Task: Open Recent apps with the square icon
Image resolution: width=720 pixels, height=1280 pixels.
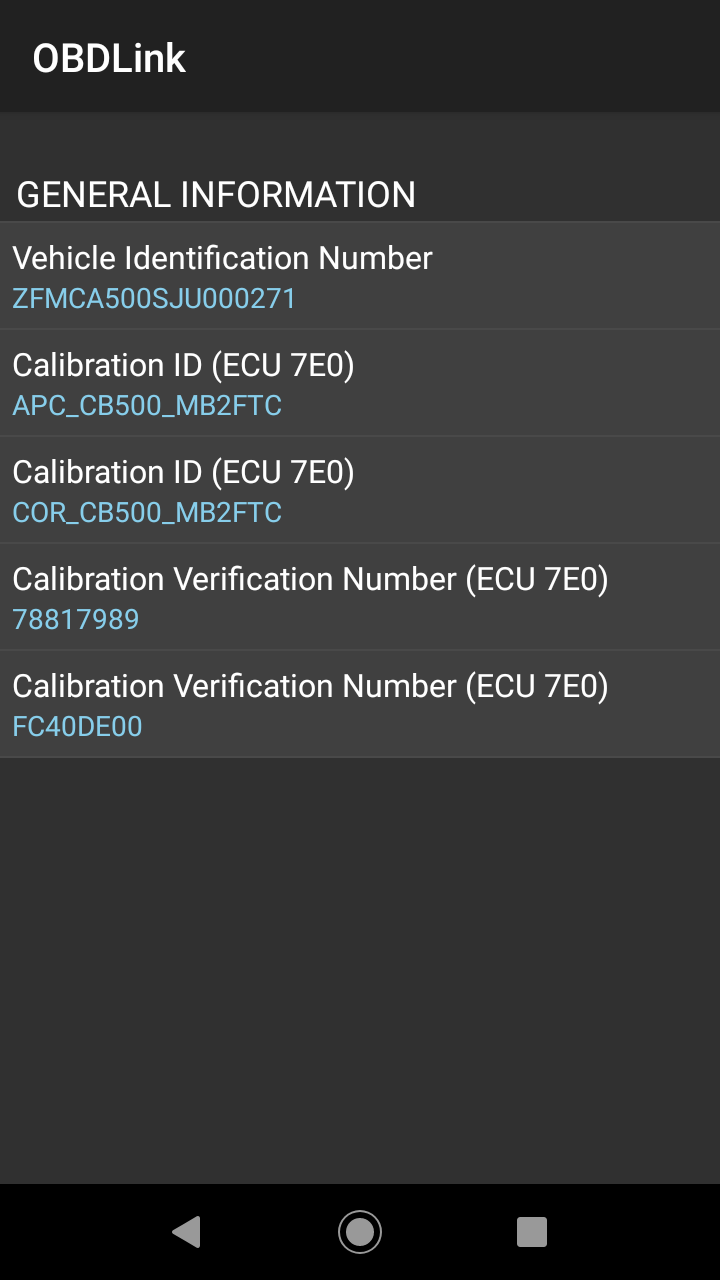Action: (x=532, y=1231)
